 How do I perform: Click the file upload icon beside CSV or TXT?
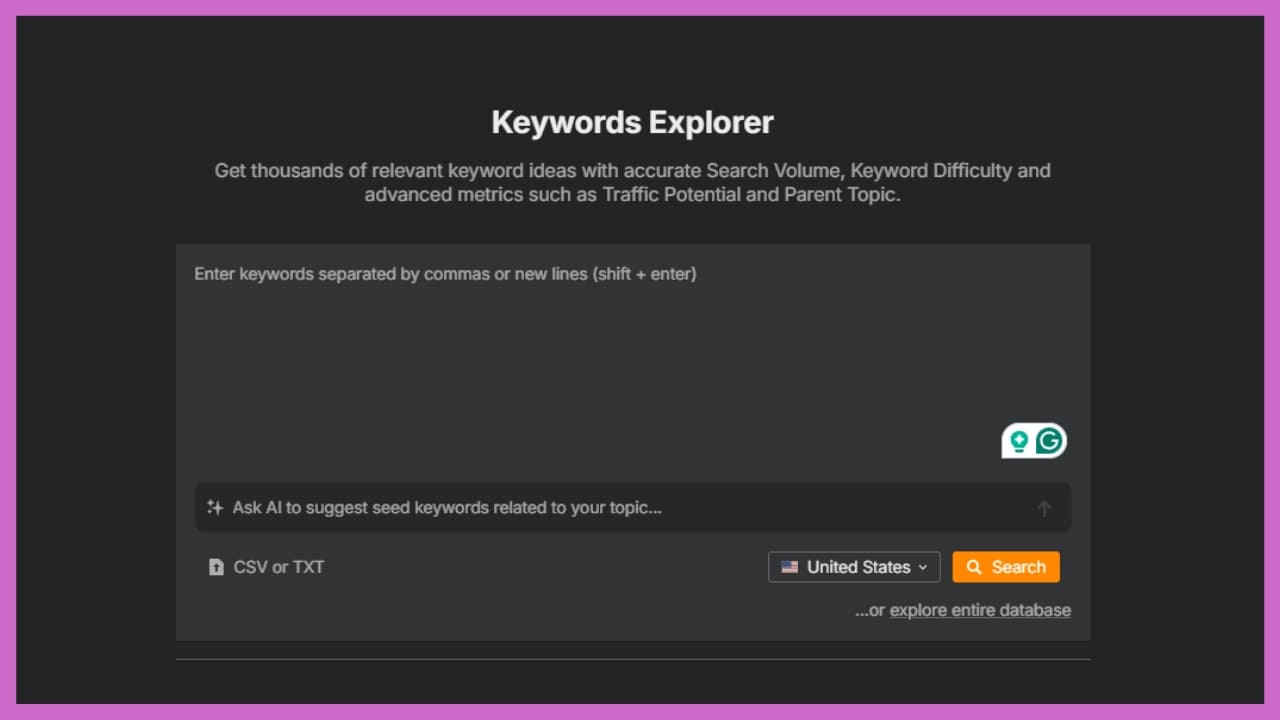coord(217,567)
